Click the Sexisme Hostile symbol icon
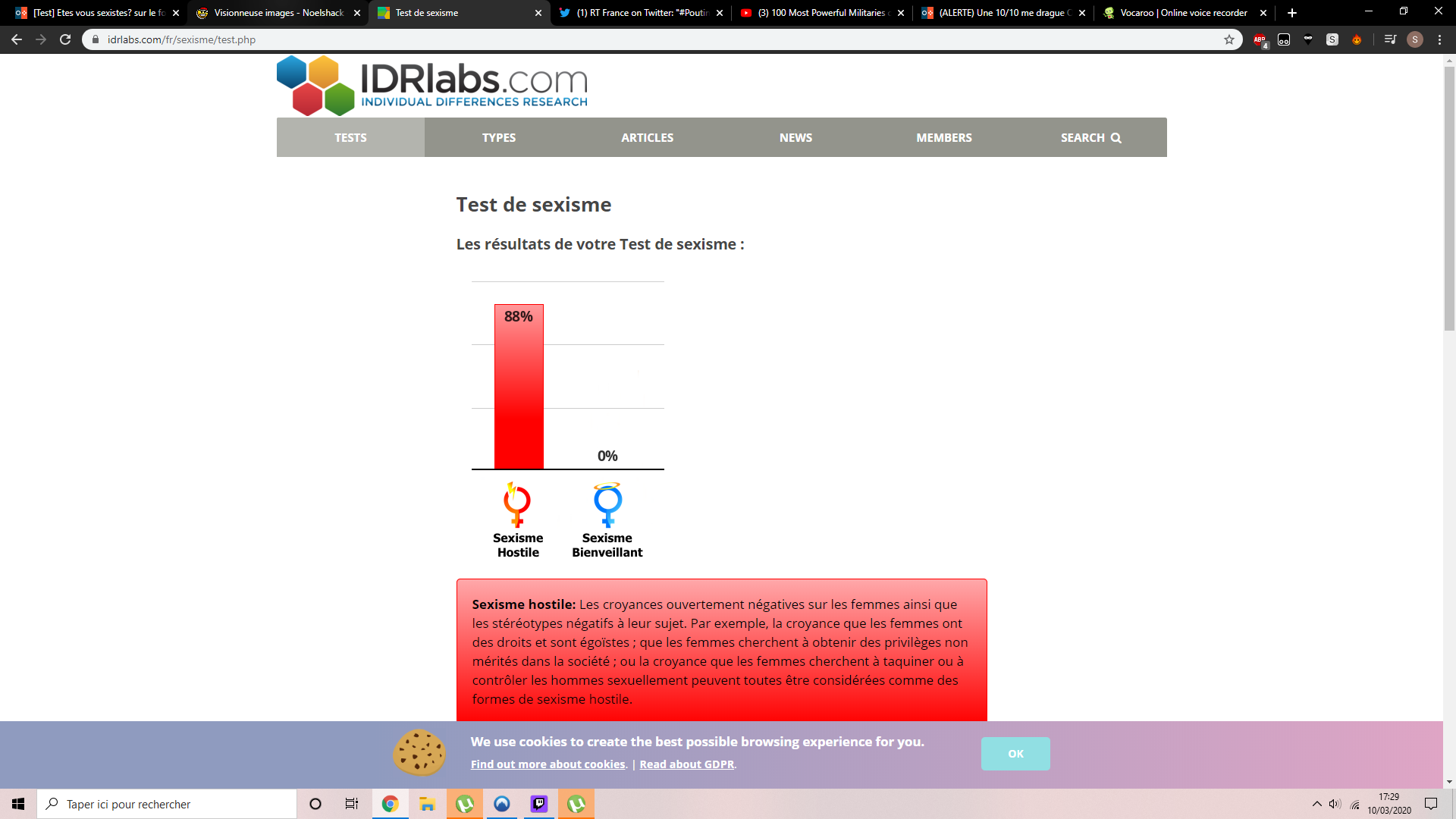The image size is (1456, 819). pyautogui.click(x=517, y=504)
